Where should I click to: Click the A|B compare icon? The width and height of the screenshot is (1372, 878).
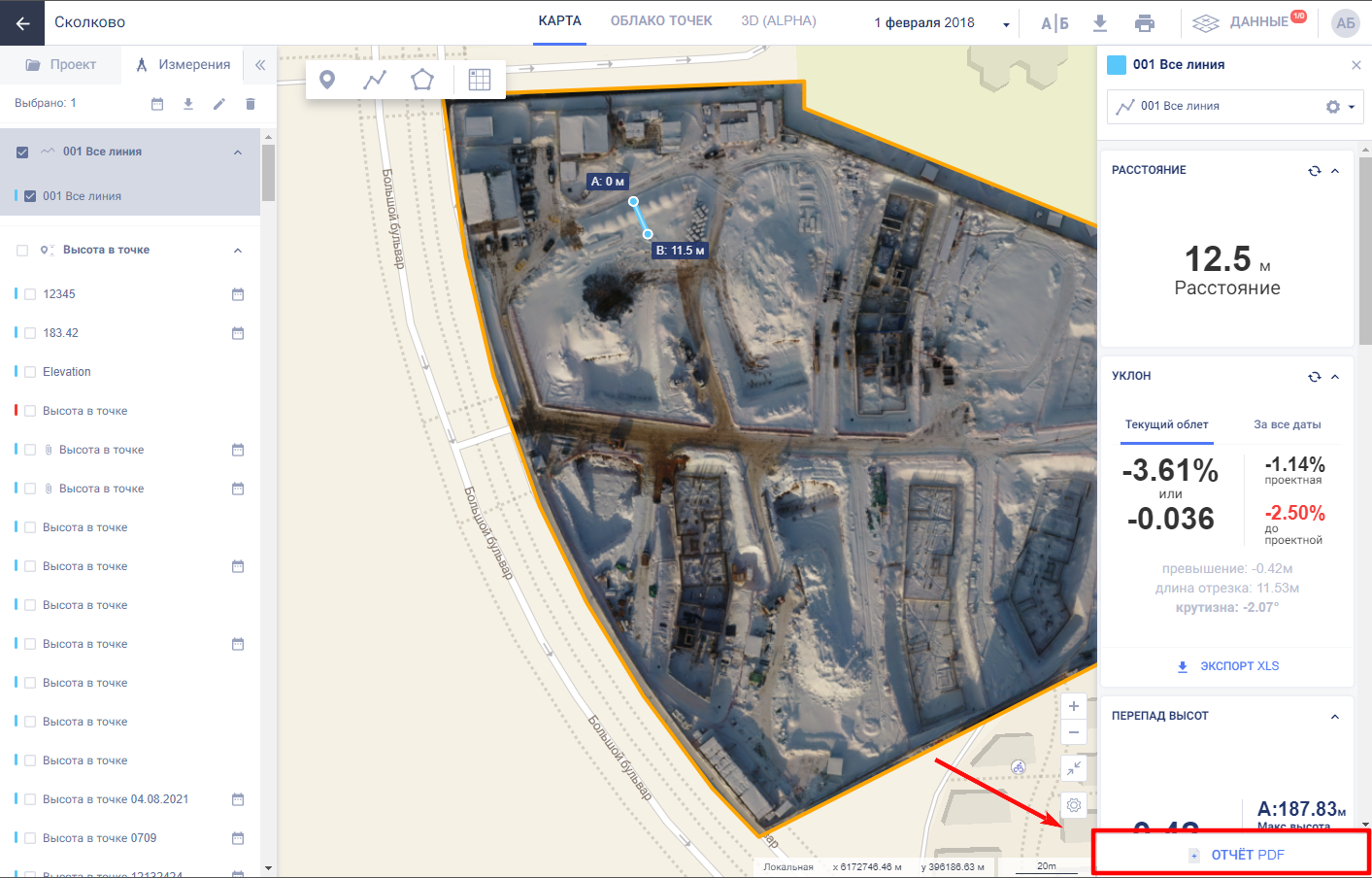[1054, 22]
